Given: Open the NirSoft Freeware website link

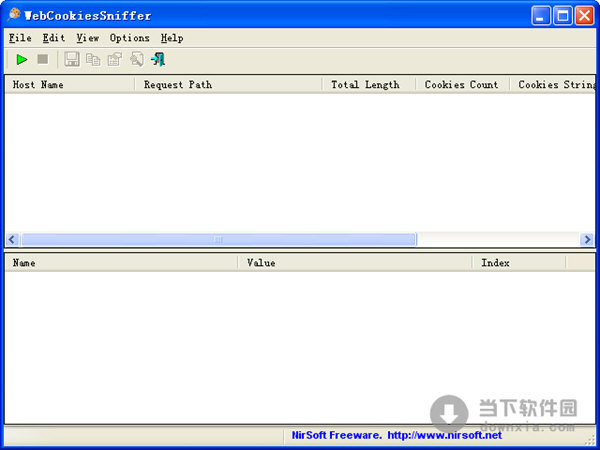Looking at the screenshot, I should 396,435.
